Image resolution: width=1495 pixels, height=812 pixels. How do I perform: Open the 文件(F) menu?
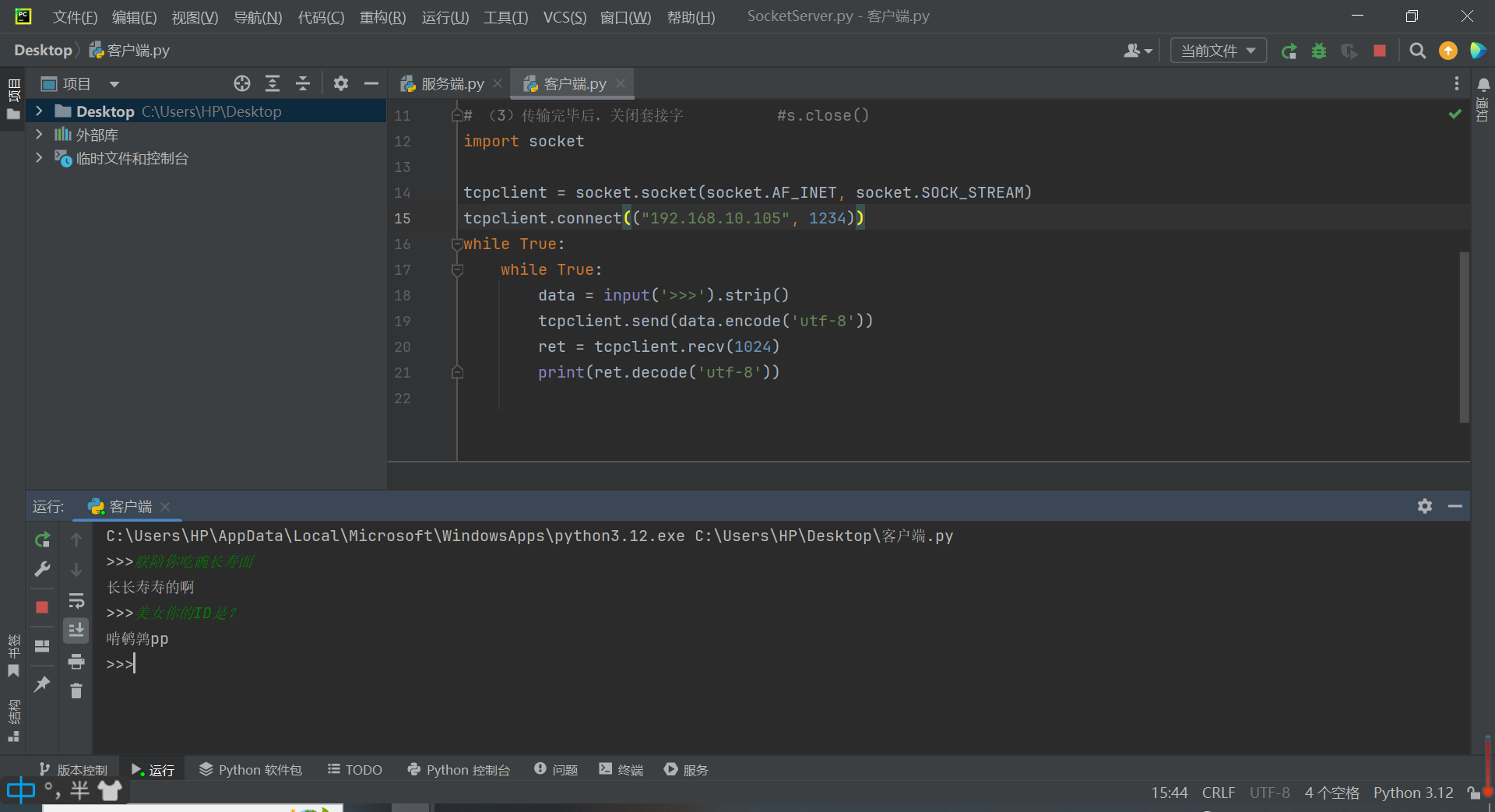pyautogui.click(x=75, y=17)
